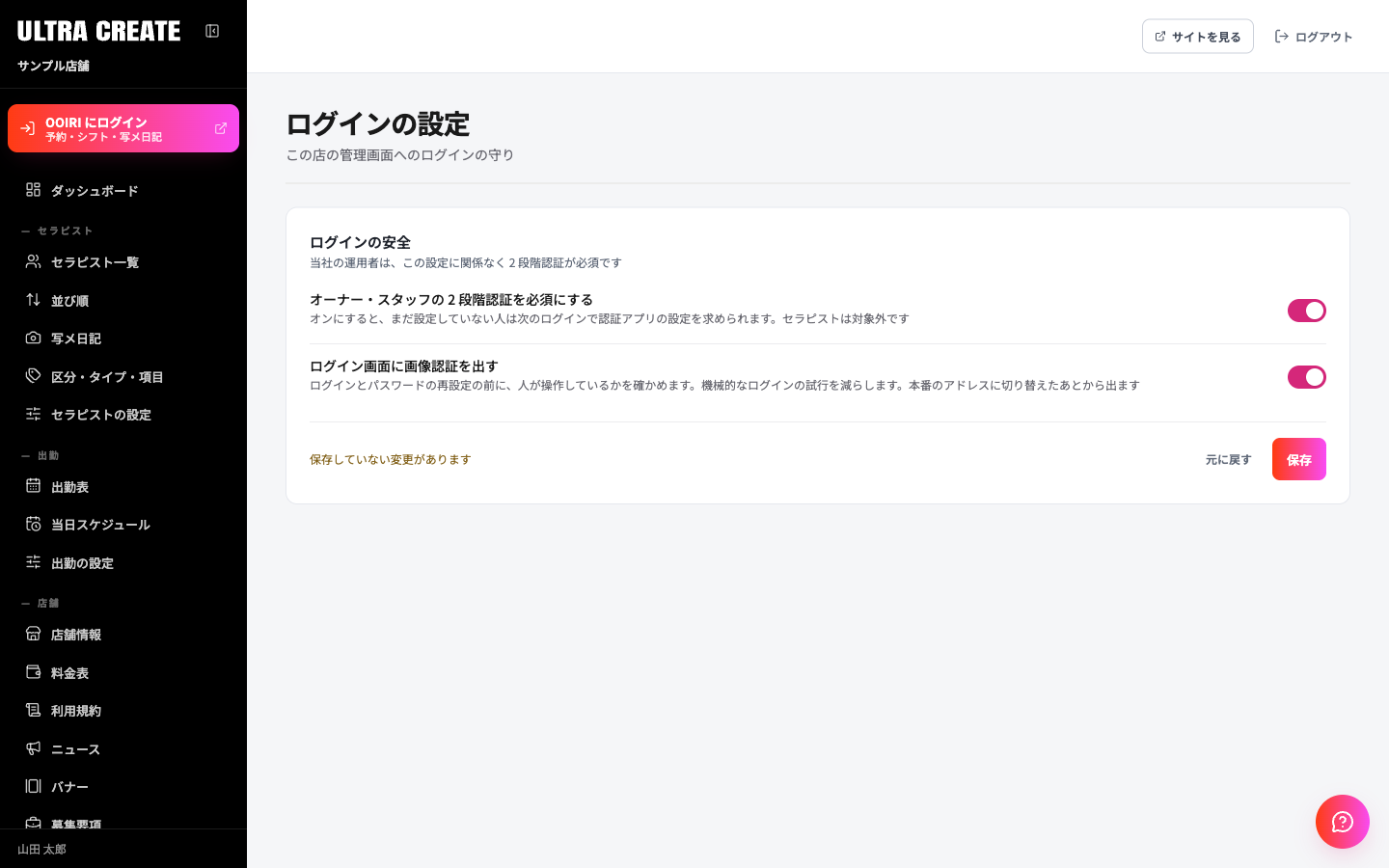Navigate to セラピストの設定

tap(123, 415)
